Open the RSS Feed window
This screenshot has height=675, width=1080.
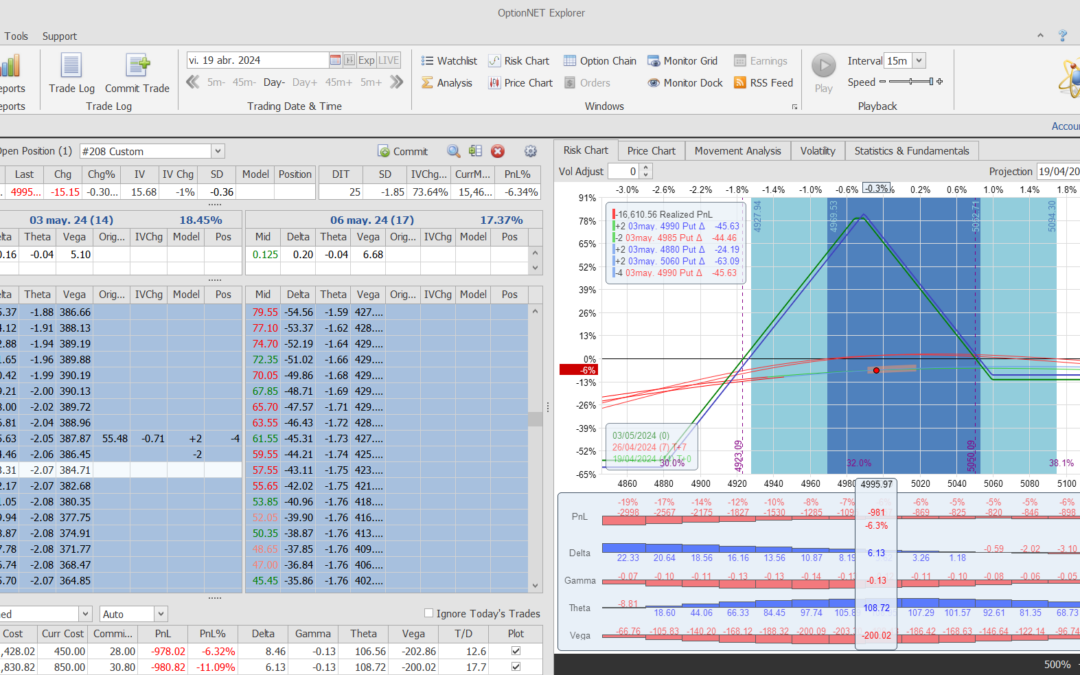point(763,83)
